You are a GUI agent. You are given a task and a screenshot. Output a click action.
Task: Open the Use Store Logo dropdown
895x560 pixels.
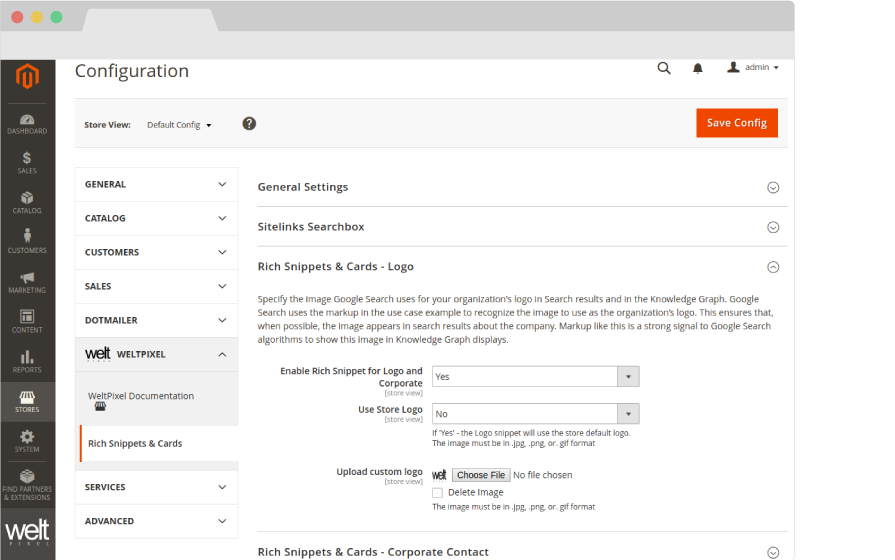pos(535,414)
